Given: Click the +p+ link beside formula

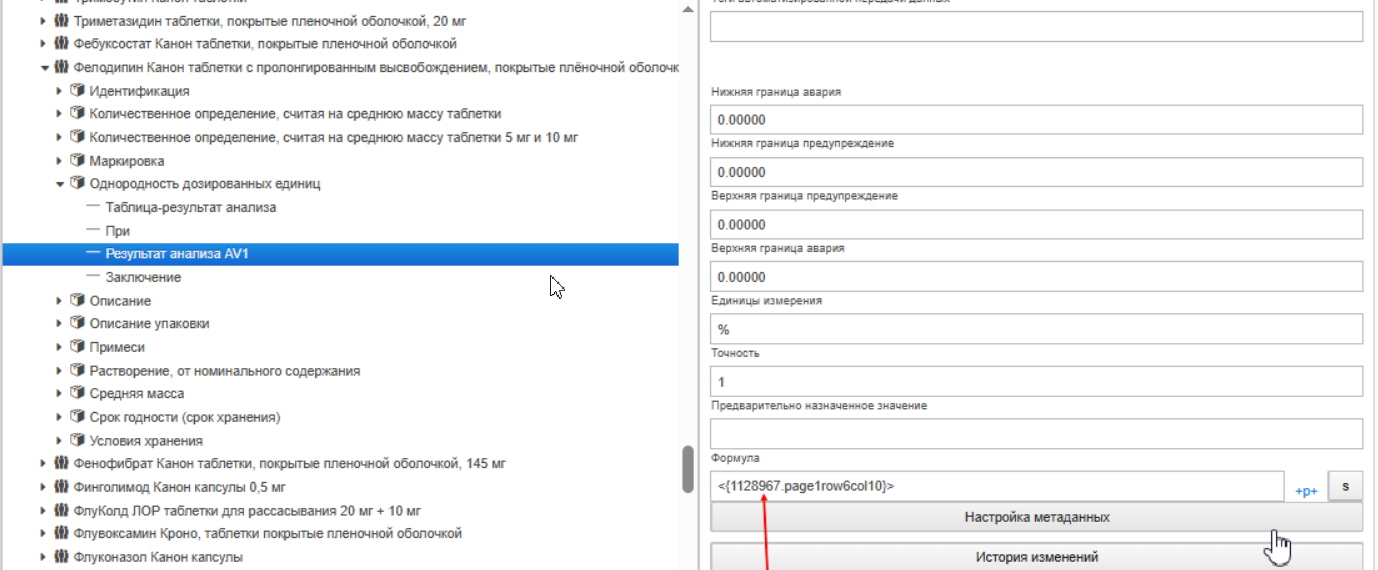Looking at the screenshot, I should 1306,492.
